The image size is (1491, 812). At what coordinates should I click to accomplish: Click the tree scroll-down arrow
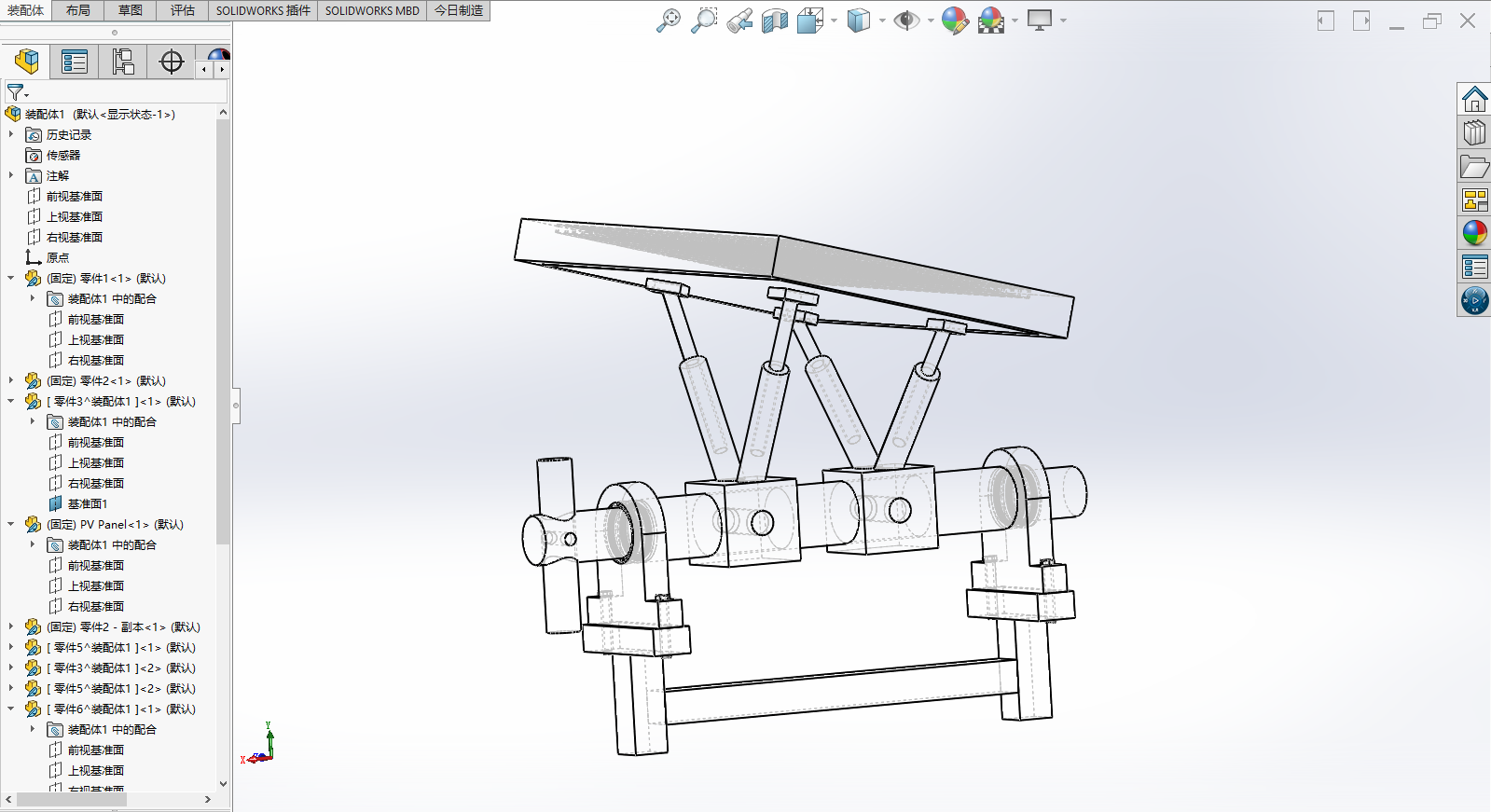tap(223, 784)
